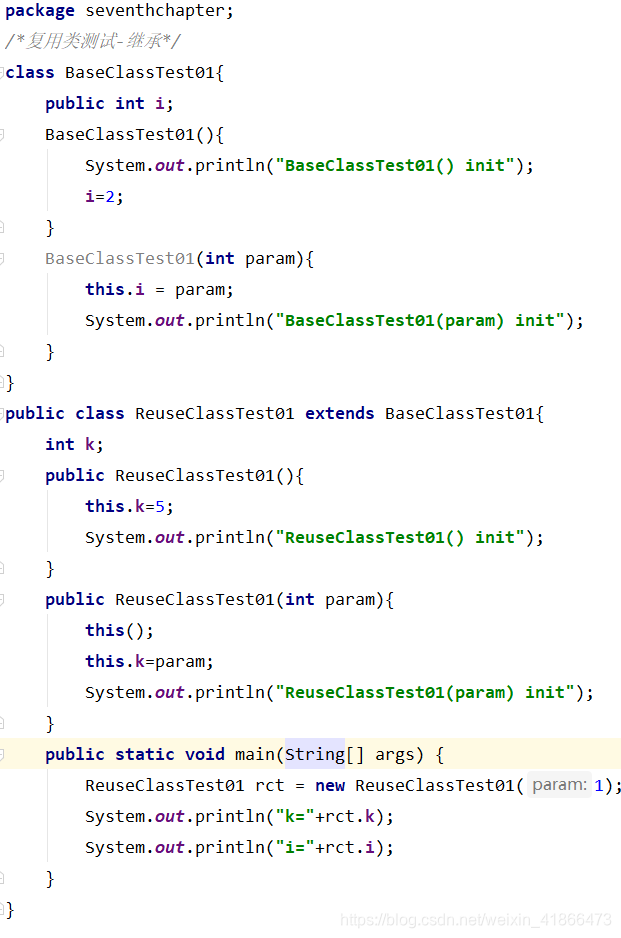The width and height of the screenshot is (621, 938).
Task: Click the 'this.k=param;' statement
Action: coord(149,662)
